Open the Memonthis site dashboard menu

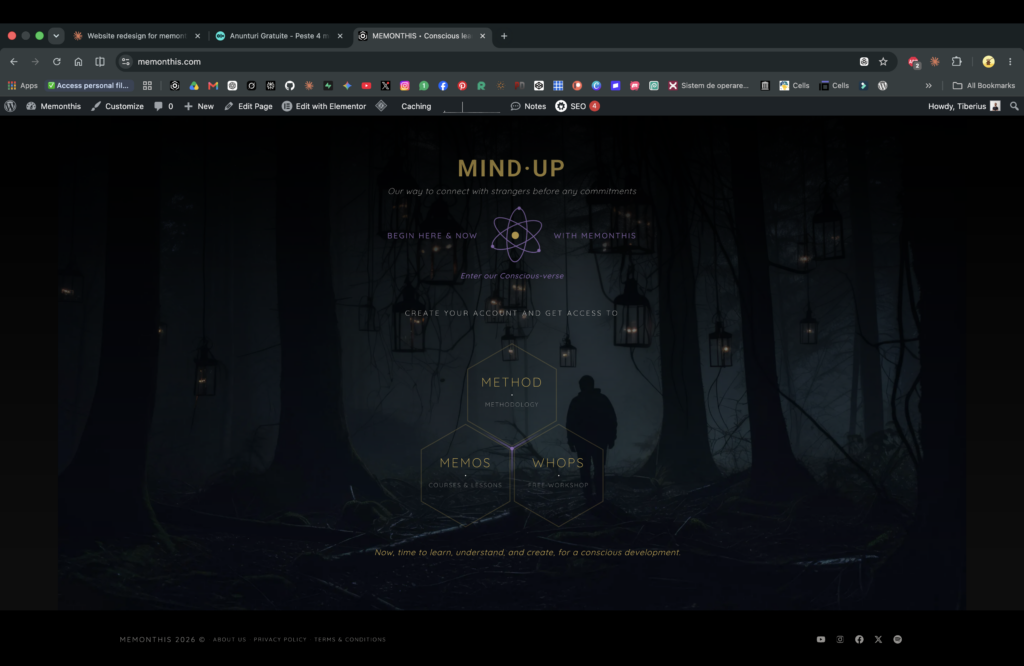tap(54, 106)
